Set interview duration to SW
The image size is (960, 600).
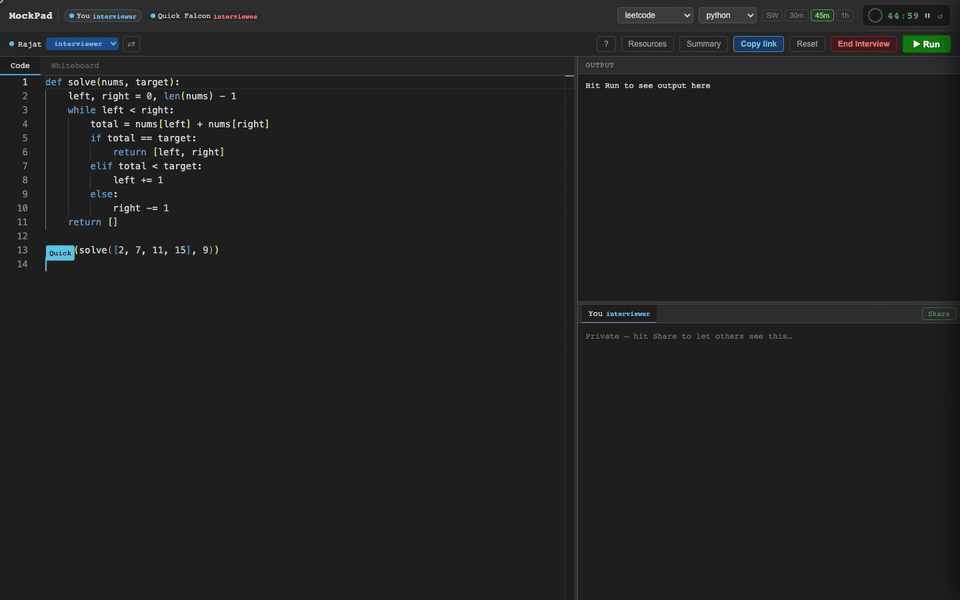coord(772,15)
